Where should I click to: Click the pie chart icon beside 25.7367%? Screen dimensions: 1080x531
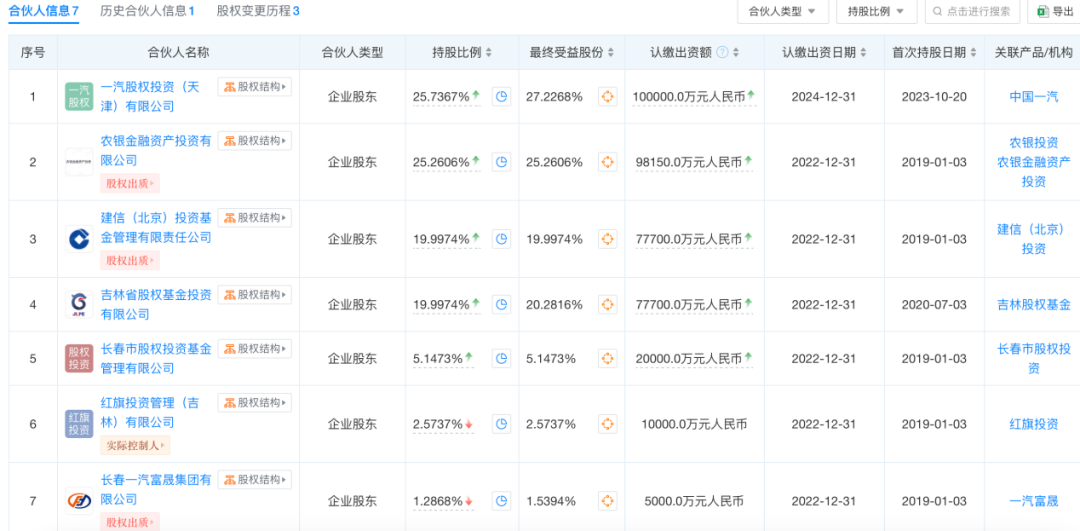[x=502, y=97]
